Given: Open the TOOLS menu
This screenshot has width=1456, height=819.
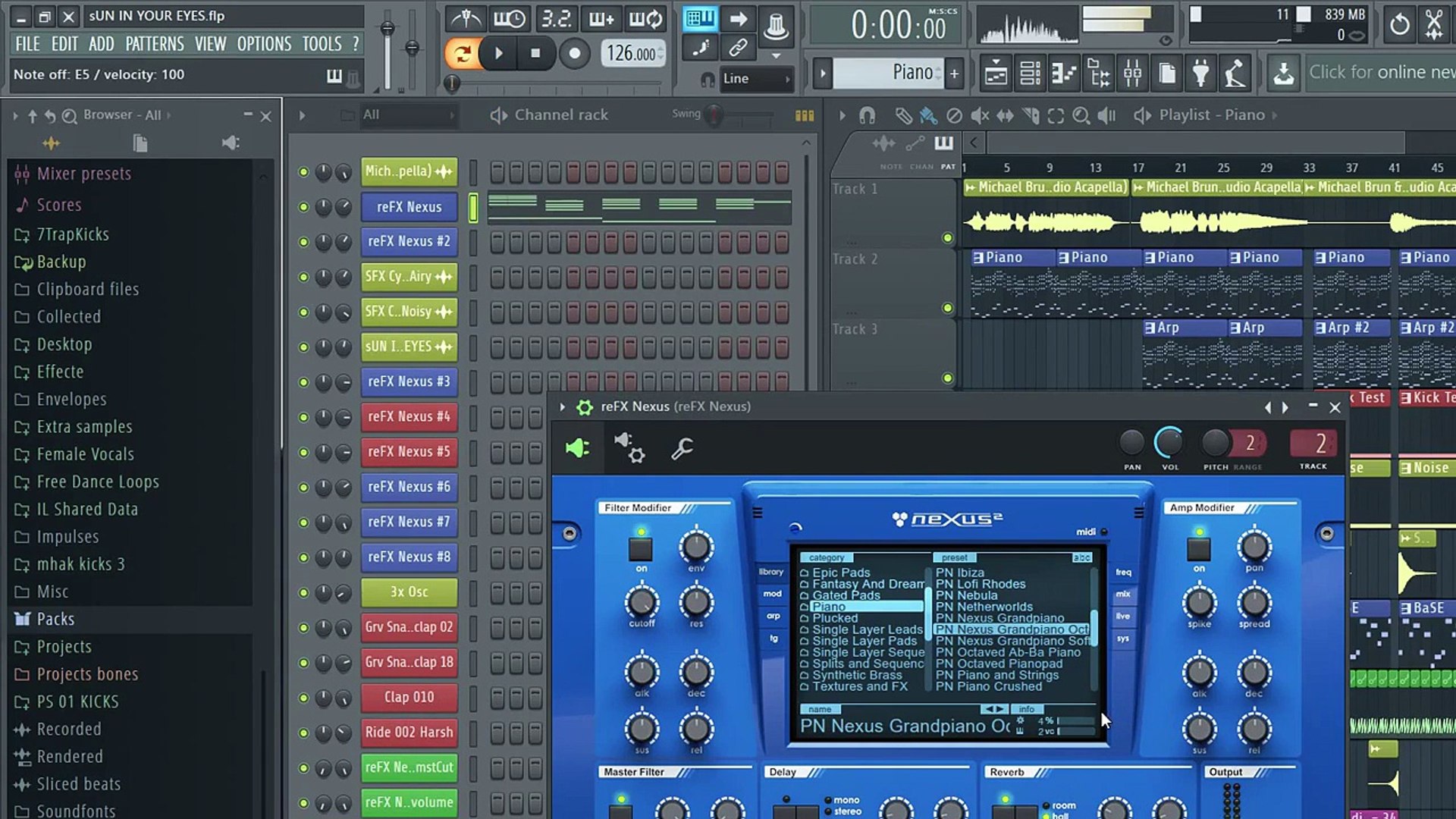Looking at the screenshot, I should tap(322, 44).
